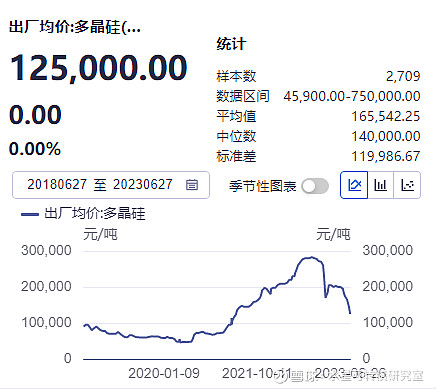Viewport: 436px width, 389px height.
Task: Click the 平均值 value 165,542.25
Action: (386, 116)
